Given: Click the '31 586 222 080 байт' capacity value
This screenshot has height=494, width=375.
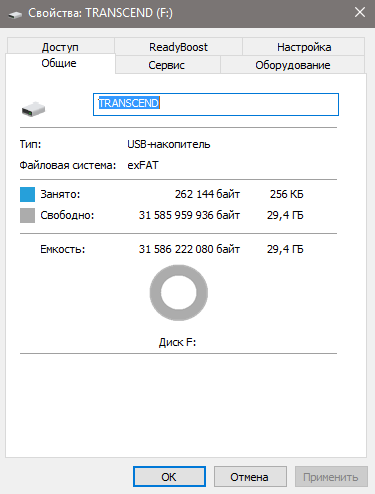Looking at the screenshot, I should (189, 249).
